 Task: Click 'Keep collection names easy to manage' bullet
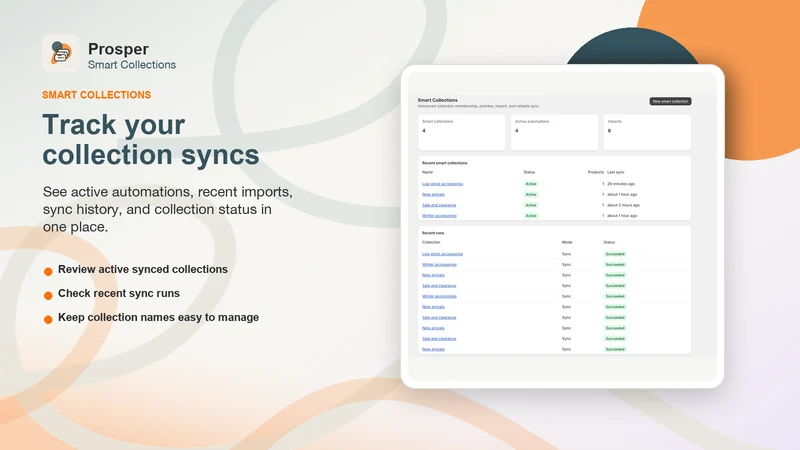(x=159, y=317)
